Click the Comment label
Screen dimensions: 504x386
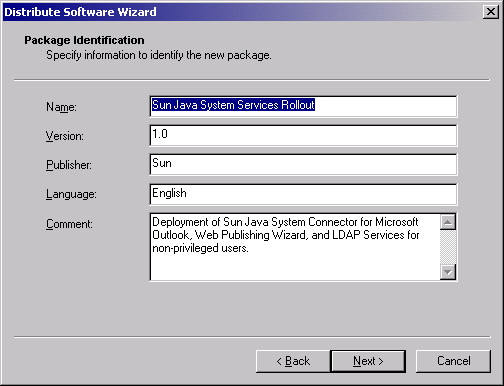(69, 224)
